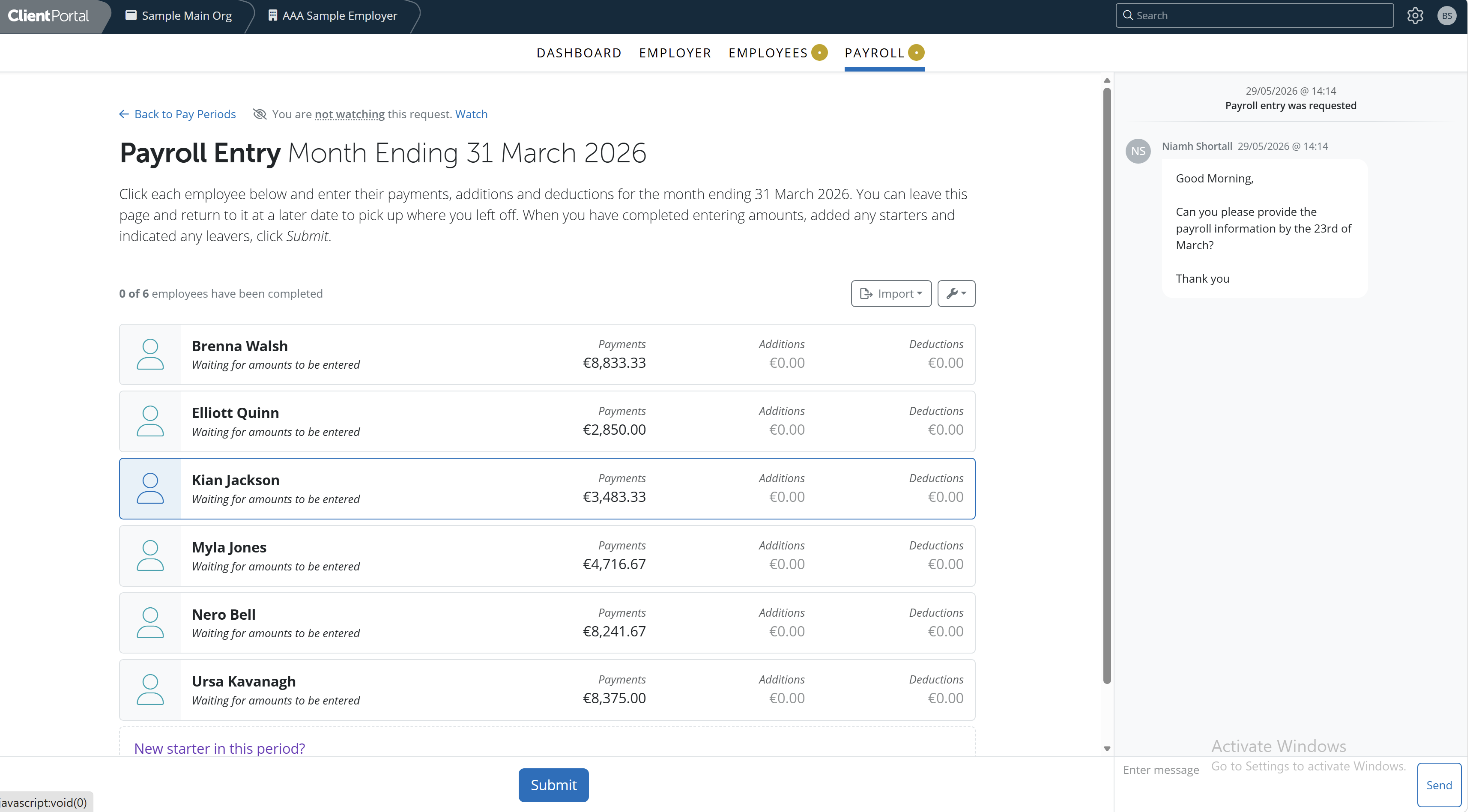
Task: Switch to the Dashboard tab
Action: pyautogui.click(x=579, y=53)
